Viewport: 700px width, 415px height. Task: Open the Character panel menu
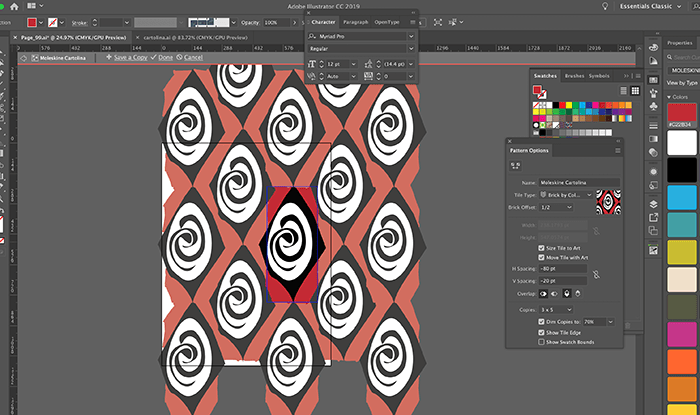(412, 22)
